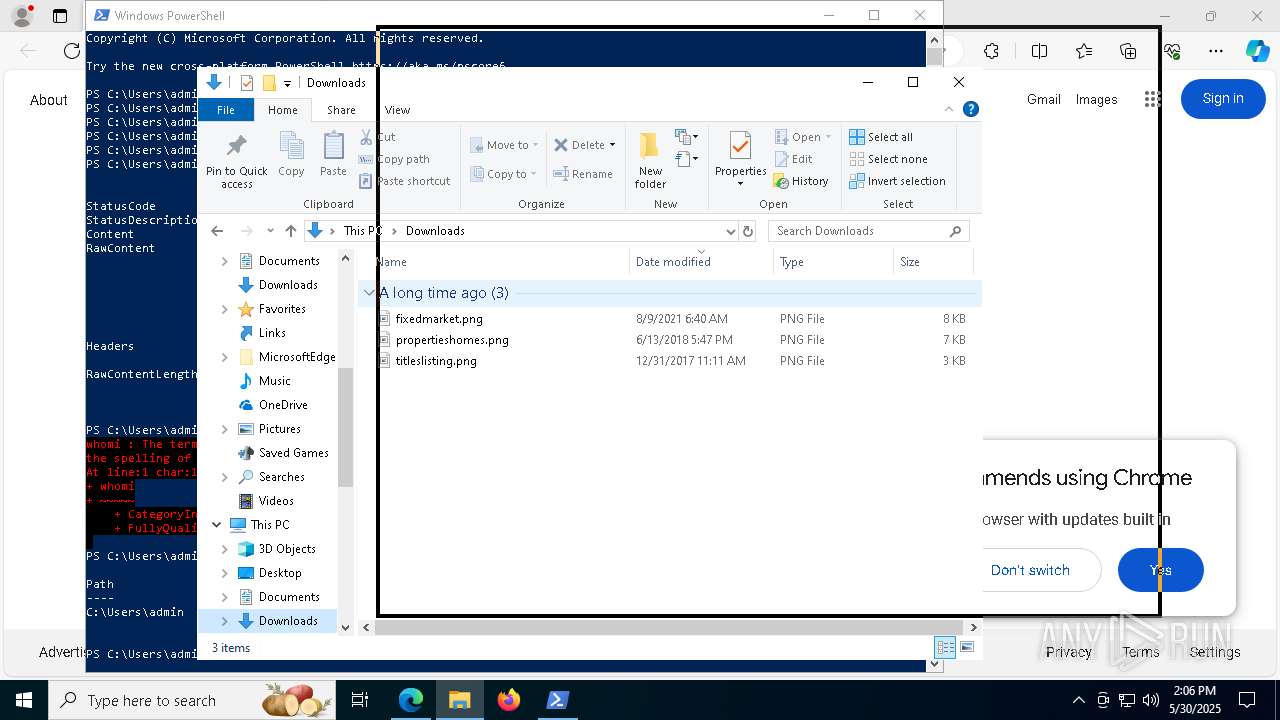This screenshot has height=720, width=1280.
Task: Select propertieshomes.png file
Action: [452, 340]
